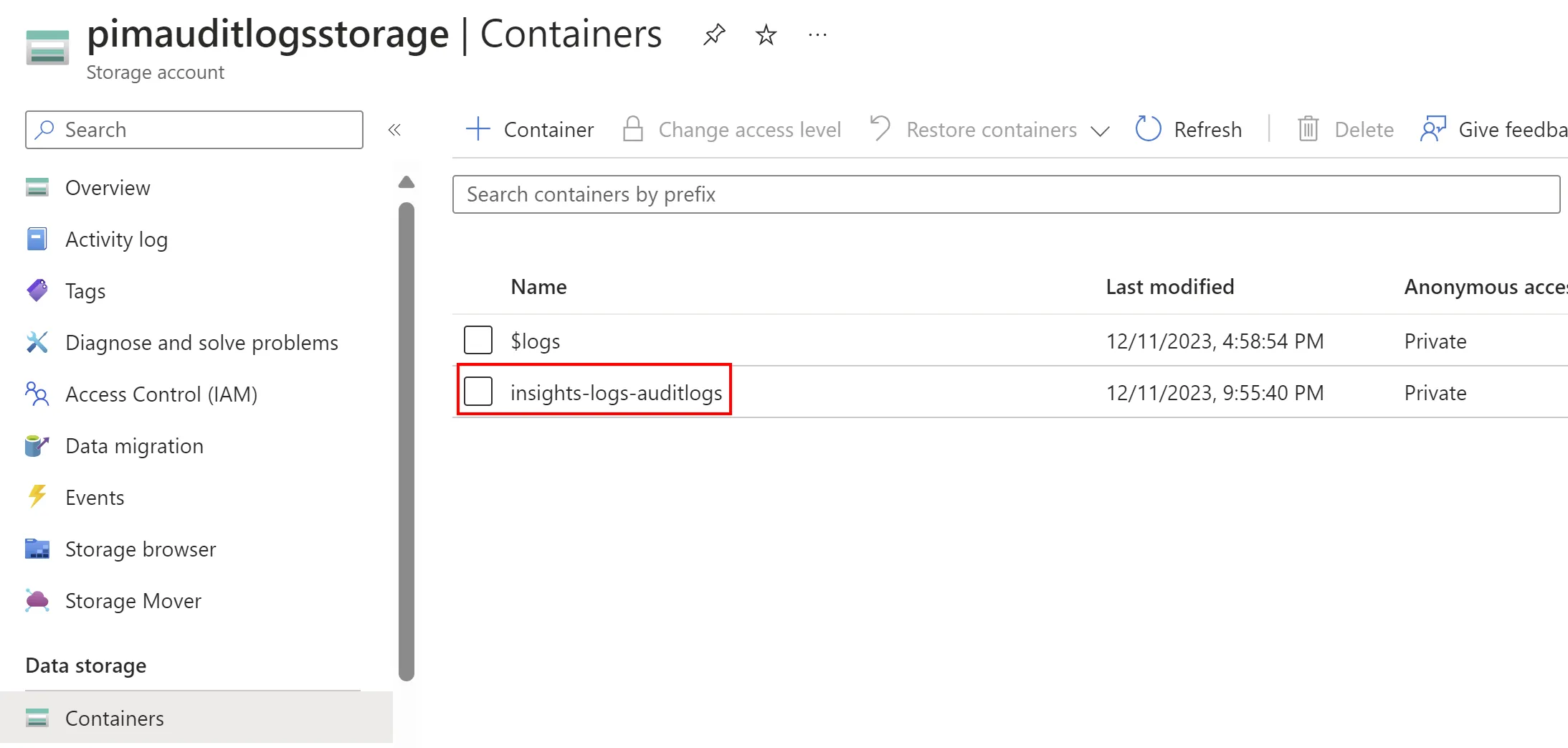Refresh the containers list
The height and width of the screenshot is (748, 1568).
click(x=1189, y=130)
